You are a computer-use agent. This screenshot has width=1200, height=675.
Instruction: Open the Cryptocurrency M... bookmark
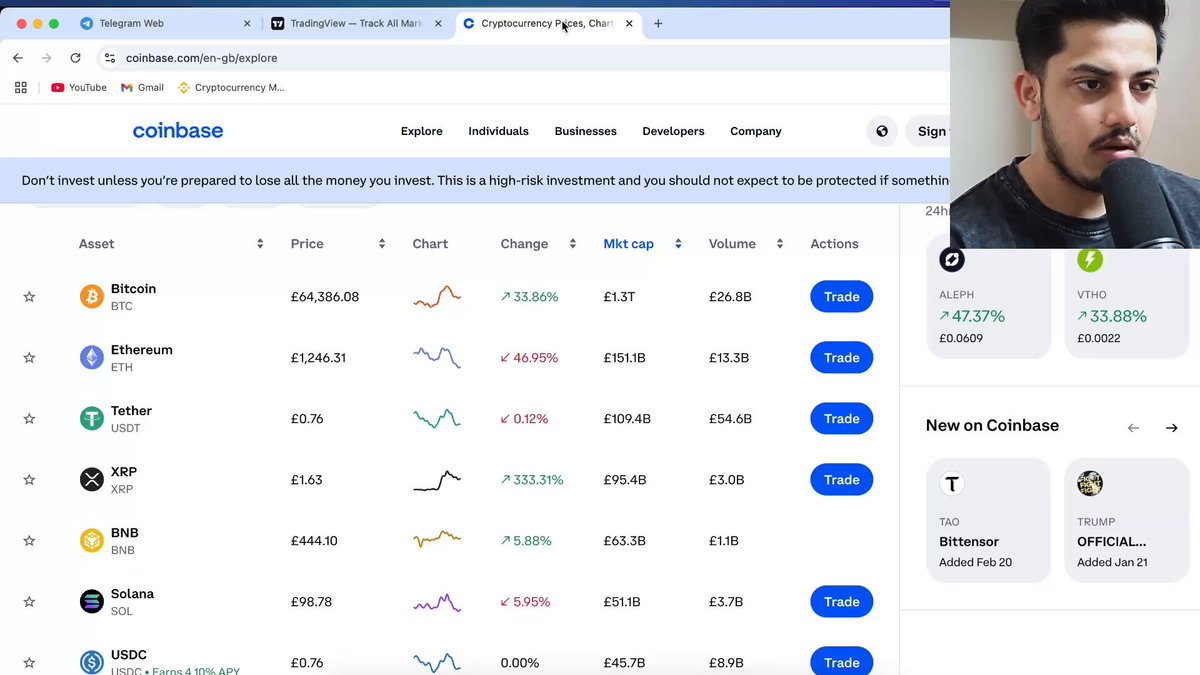click(x=231, y=87)
